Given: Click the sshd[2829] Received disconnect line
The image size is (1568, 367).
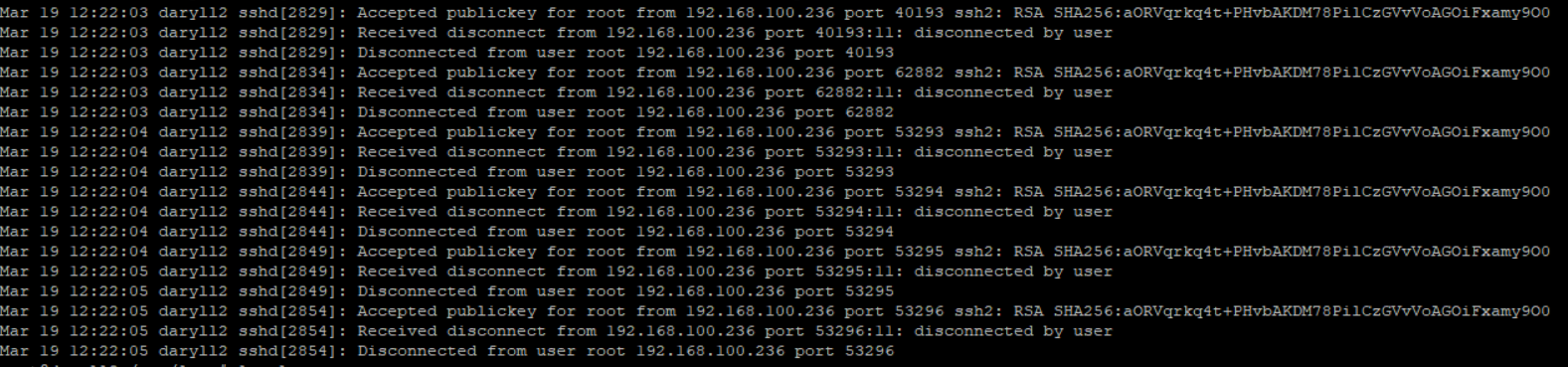Looking at the screenshot, I should tap(557, 33).
